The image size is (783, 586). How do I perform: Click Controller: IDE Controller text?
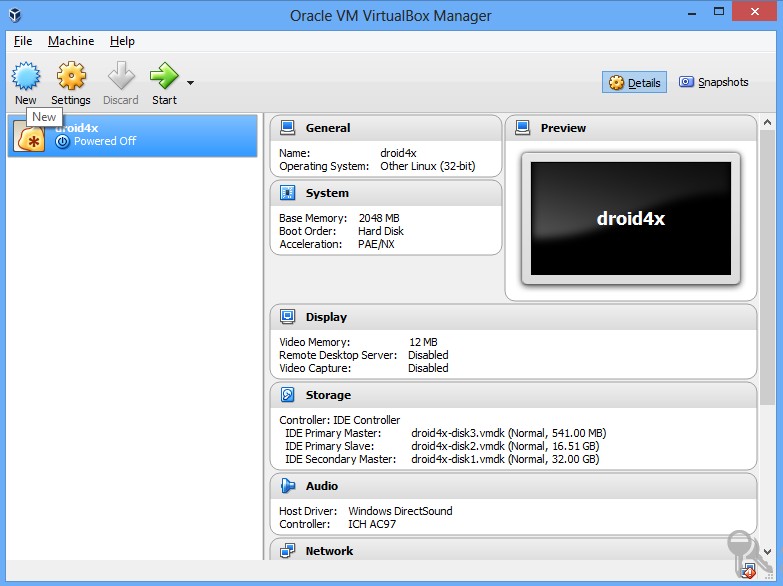tap(340, 420)
